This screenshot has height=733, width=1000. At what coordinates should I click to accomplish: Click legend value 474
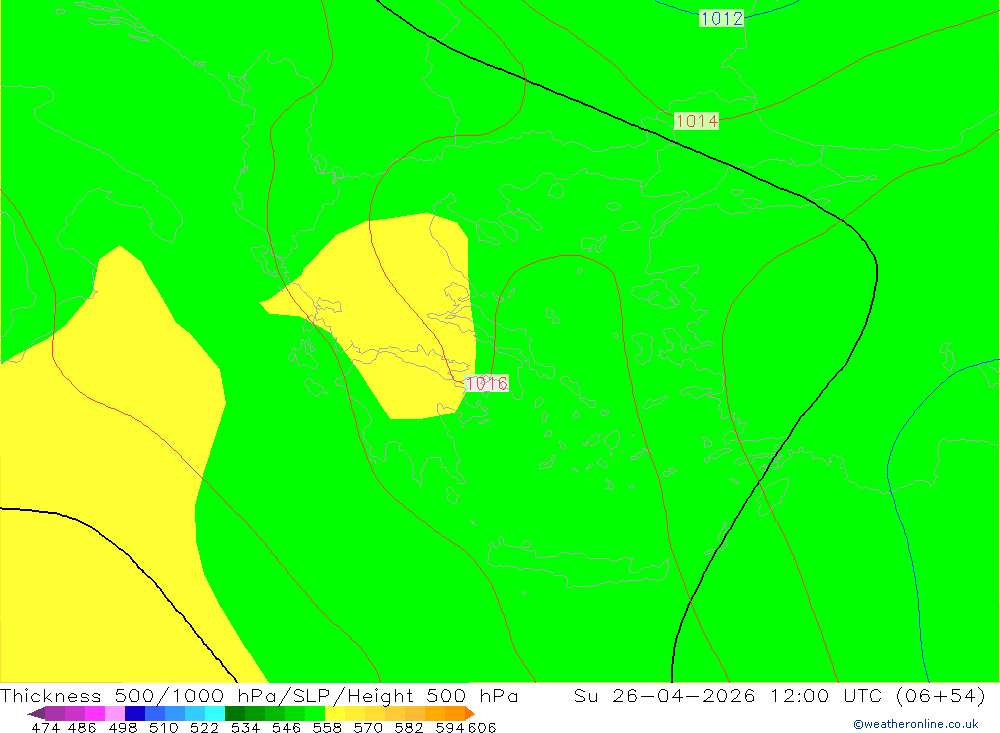pyautogui.click(x=45, y=727)
